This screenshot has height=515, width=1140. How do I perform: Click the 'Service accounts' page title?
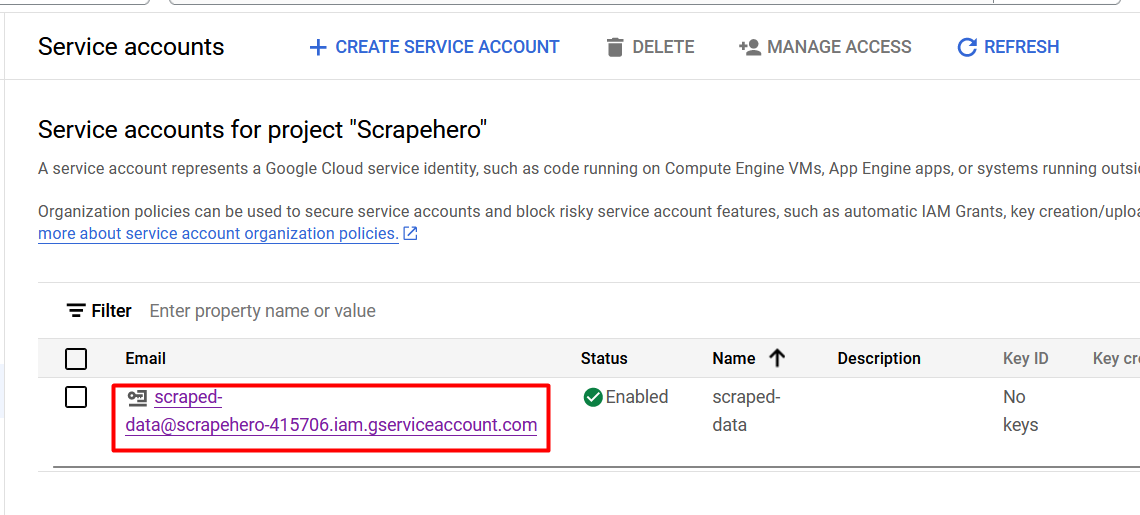pyautogui.click(x=131, y=47)
